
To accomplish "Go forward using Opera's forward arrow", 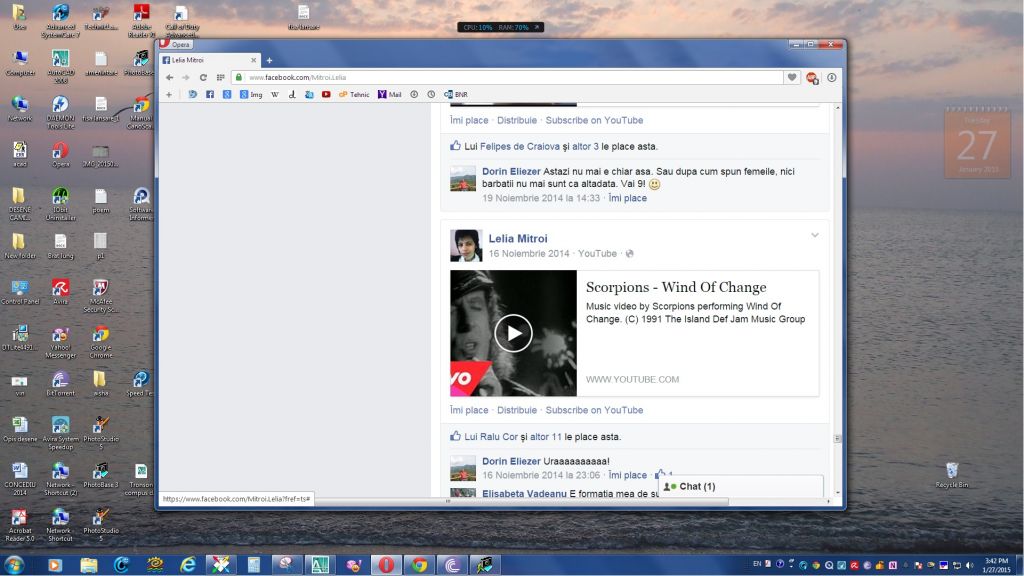I will coord(186,77).
